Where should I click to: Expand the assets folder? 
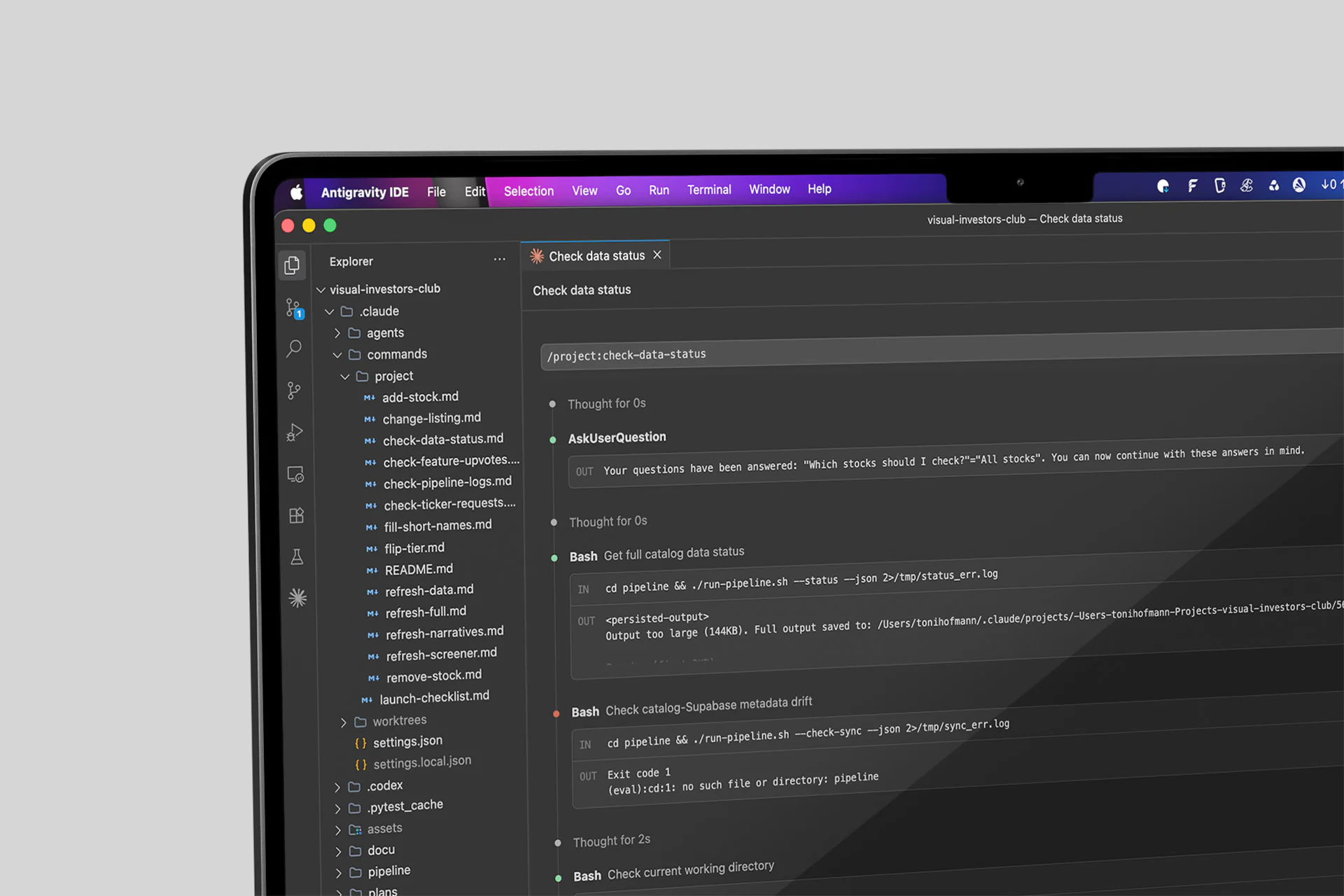click(337, 830)
